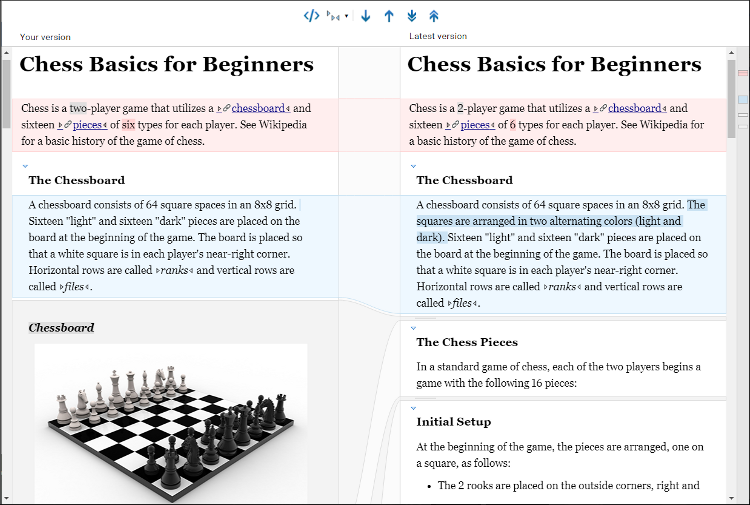The image size is (750, 505).
Task: Click highlighted word 'six' in Your version
Action: pos(128,125)
